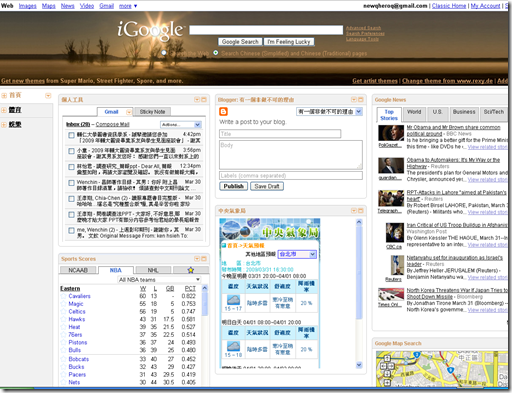Maximize the Blogger gadget
This screenshot has height=393, width=512.
360,99
